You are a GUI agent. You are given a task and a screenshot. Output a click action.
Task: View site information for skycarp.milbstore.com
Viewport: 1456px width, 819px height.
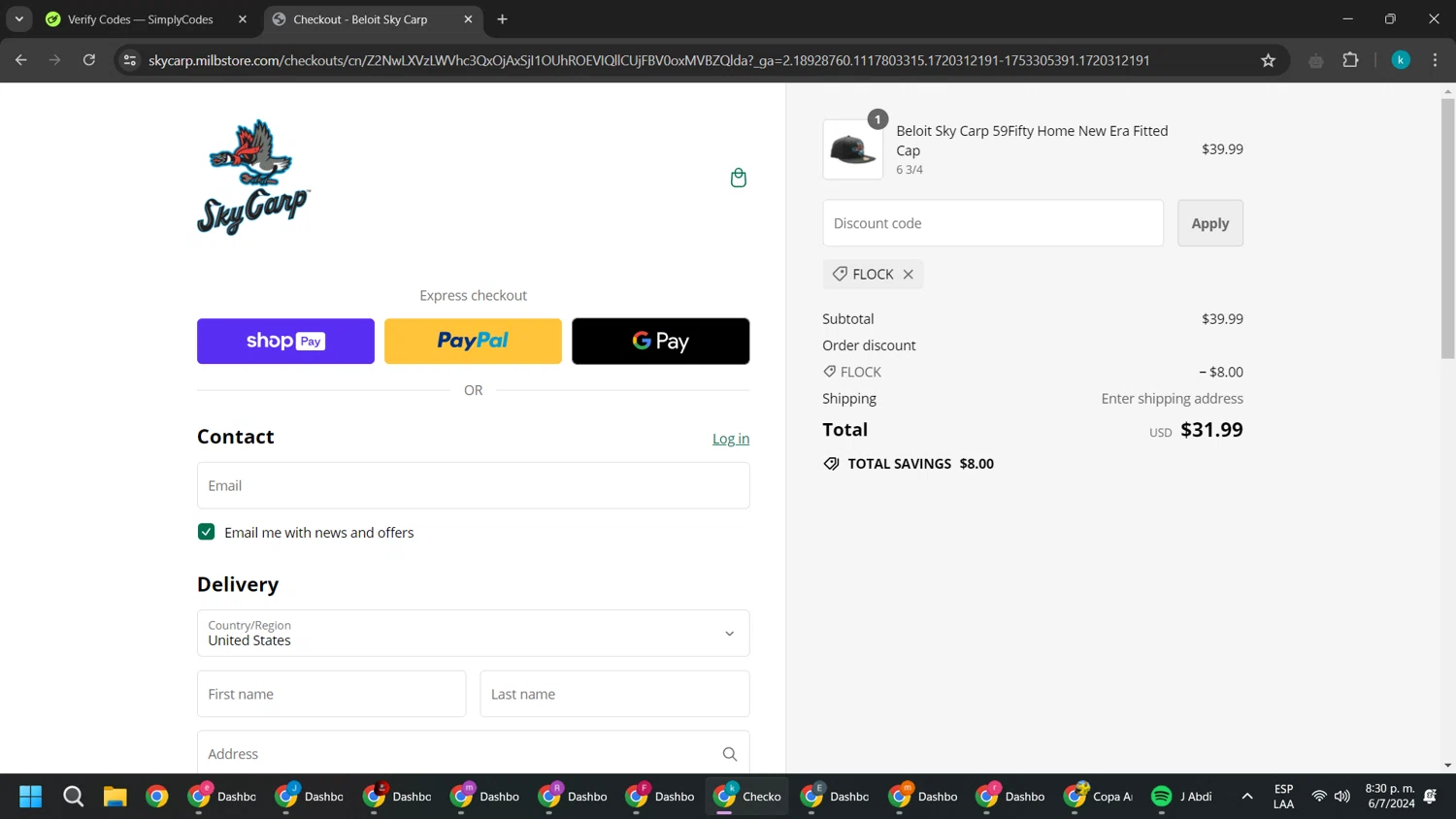[130, 60]
